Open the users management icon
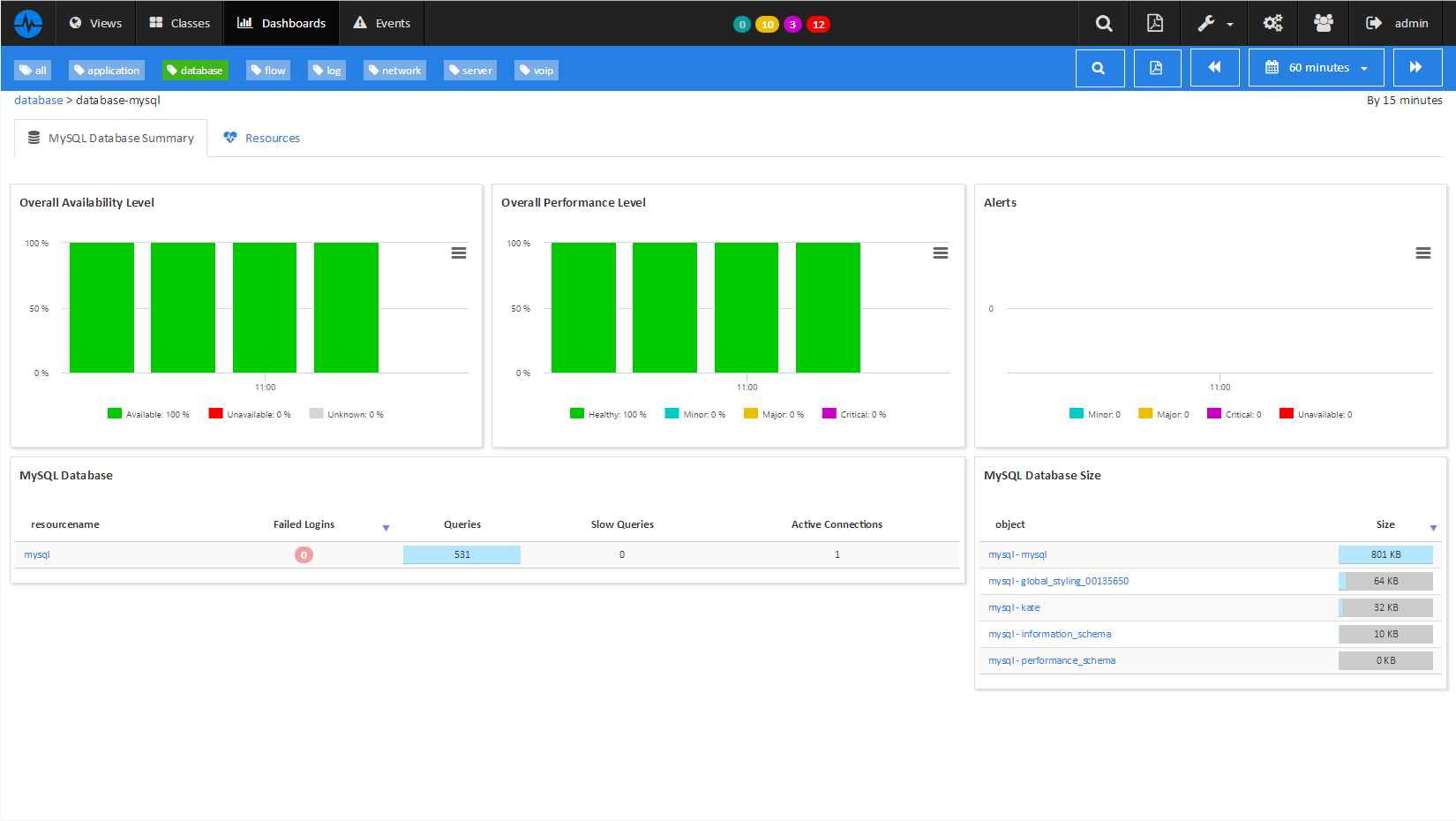 pos(1323,23)
